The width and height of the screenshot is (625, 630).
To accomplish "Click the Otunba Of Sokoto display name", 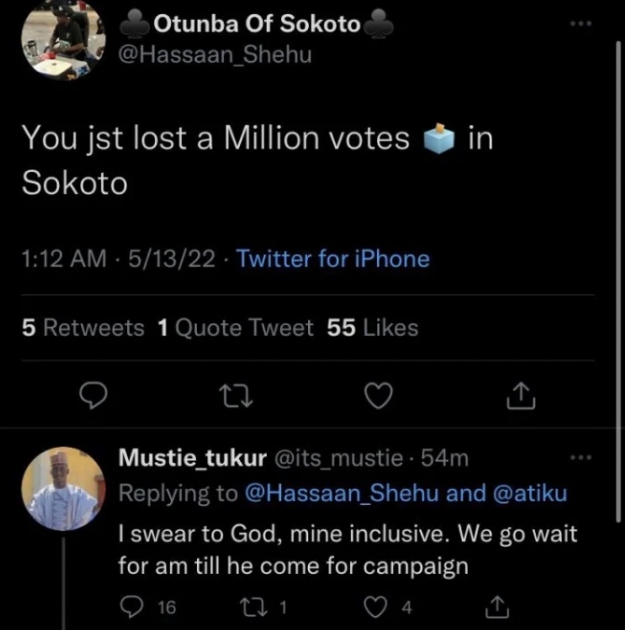I will [257, 23].
